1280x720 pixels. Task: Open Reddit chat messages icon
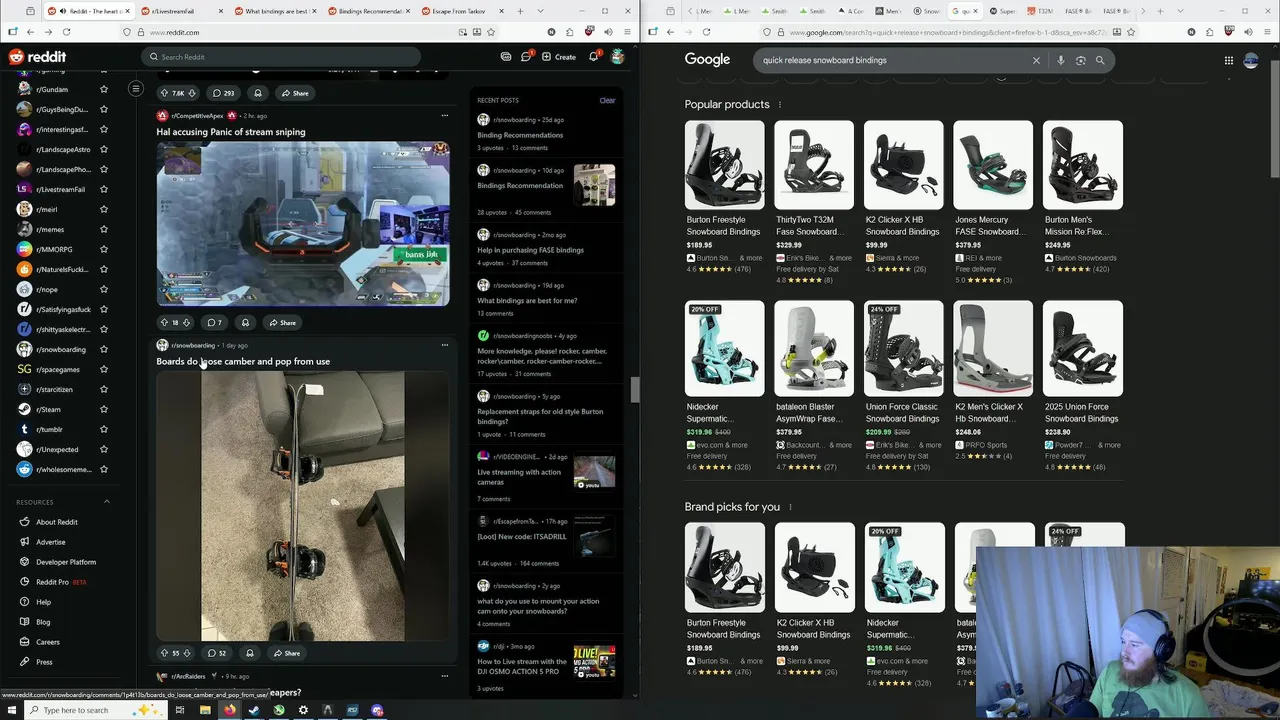(526, 57)
